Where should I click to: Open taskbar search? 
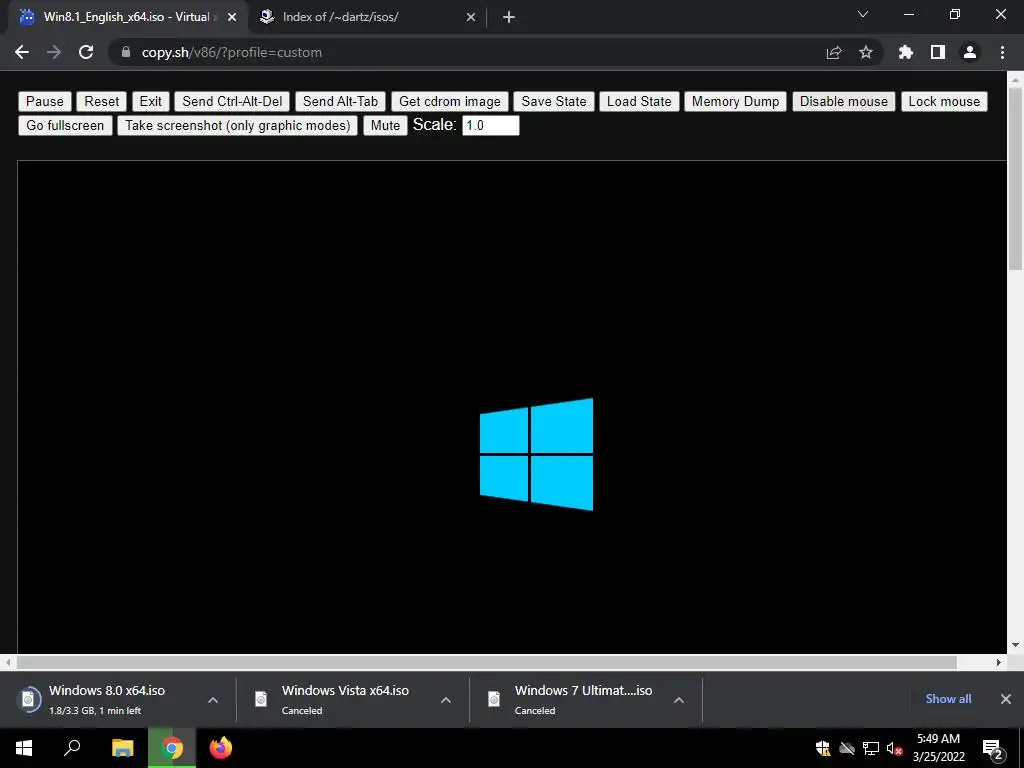[x=72, y=748]
